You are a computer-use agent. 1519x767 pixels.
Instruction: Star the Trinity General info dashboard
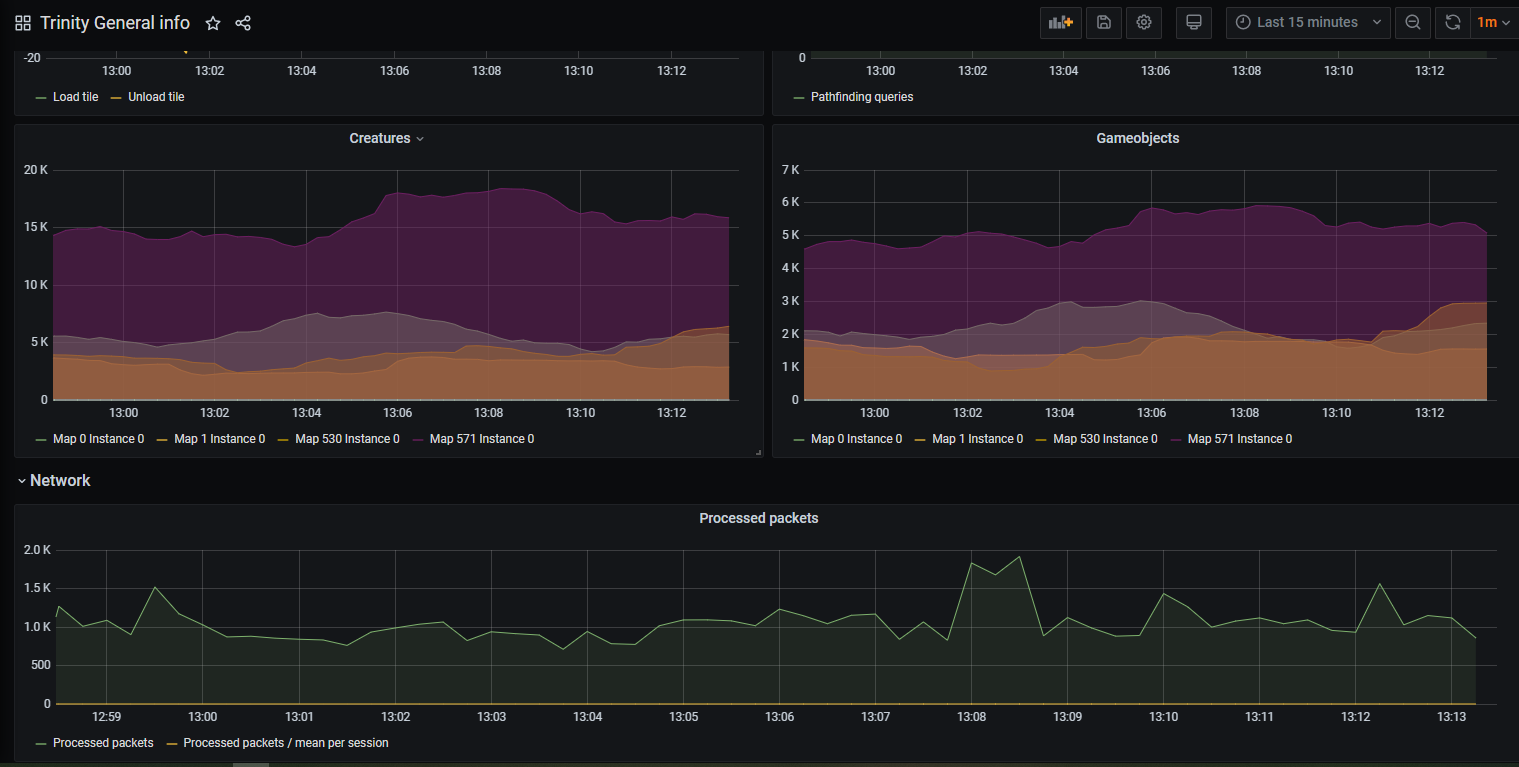click(213, 23)
